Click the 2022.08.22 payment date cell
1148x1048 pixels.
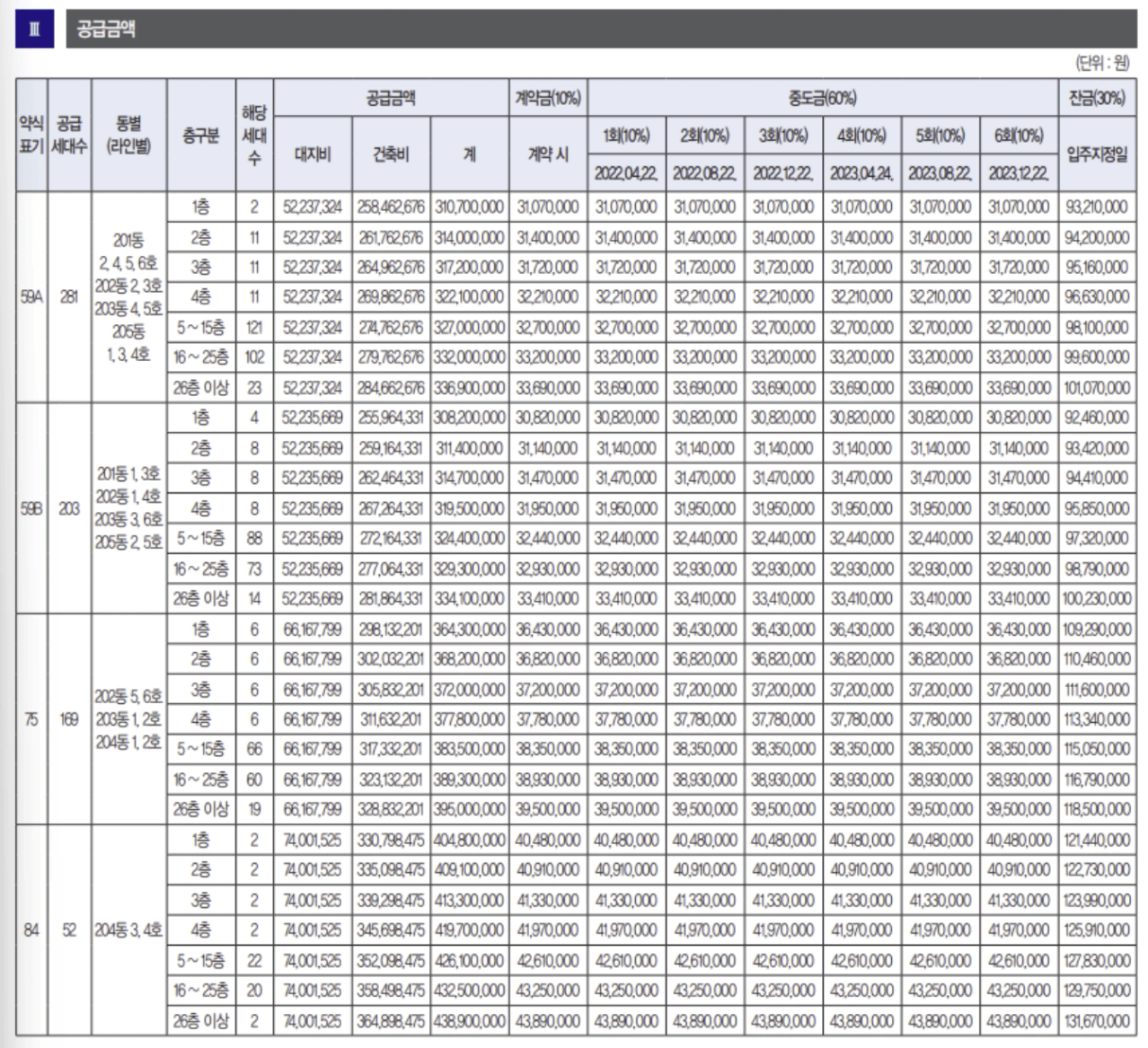[x=704, y=172]
